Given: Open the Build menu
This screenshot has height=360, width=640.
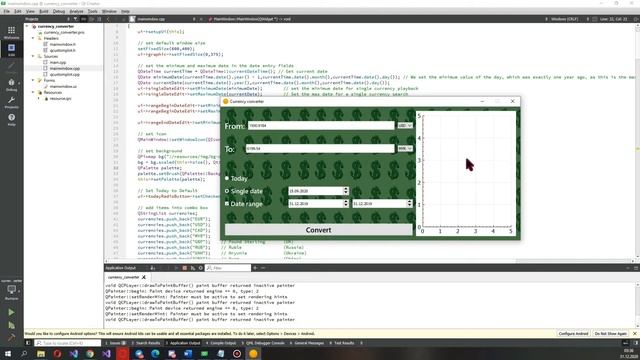Looking at the screenshot, I should coord(43,11).
